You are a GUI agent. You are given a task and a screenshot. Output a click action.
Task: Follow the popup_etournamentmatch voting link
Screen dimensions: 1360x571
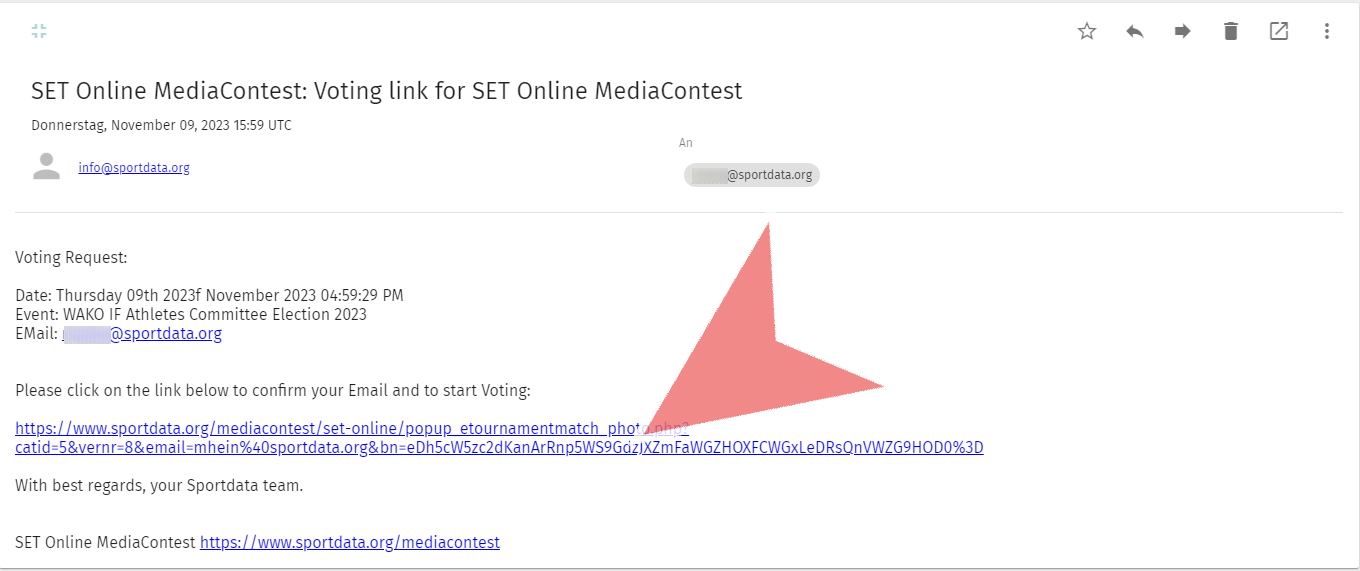pos(499,438)
